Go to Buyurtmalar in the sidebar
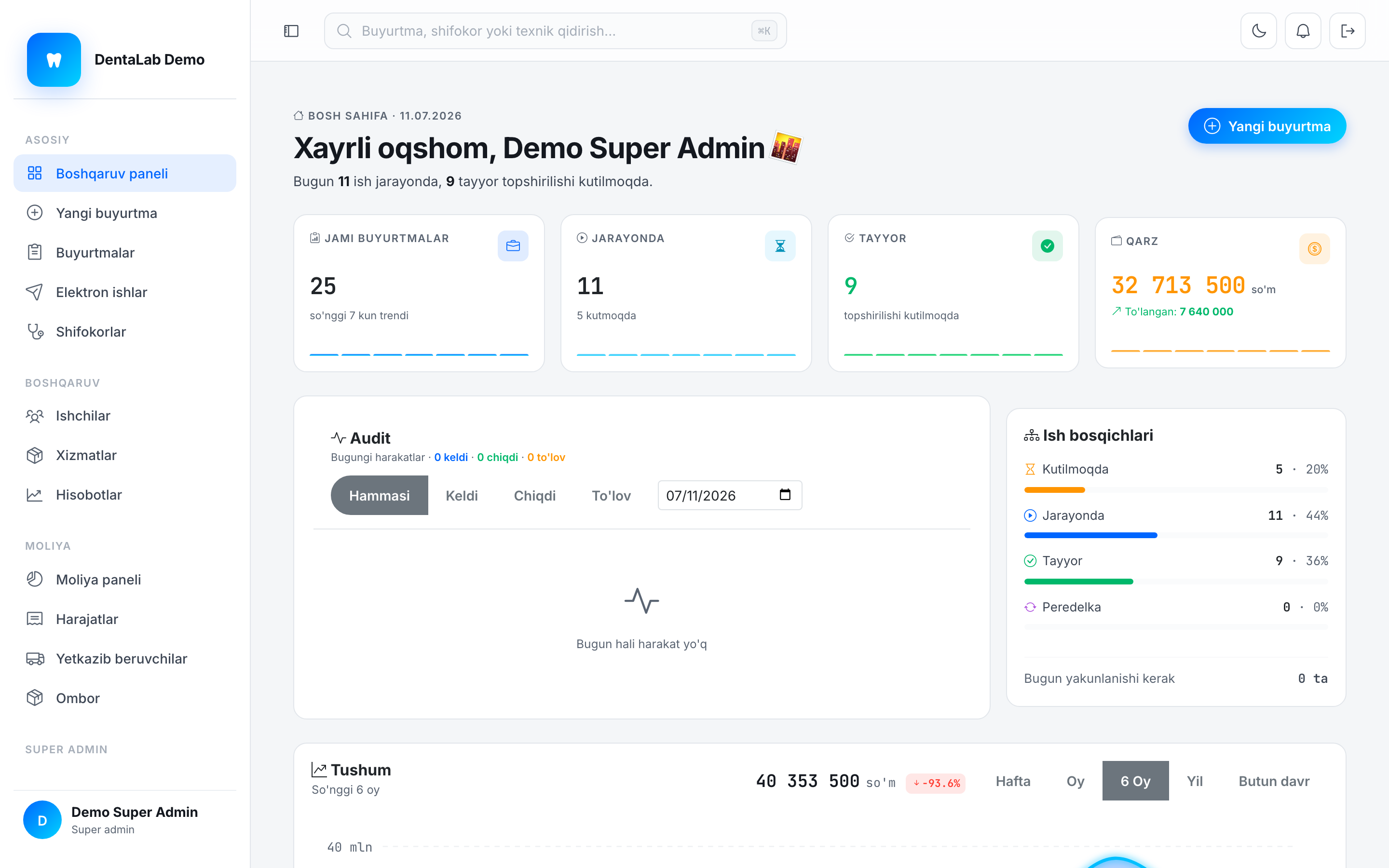The height and width of the screenshot is (868, 1389). pos(125,253)
